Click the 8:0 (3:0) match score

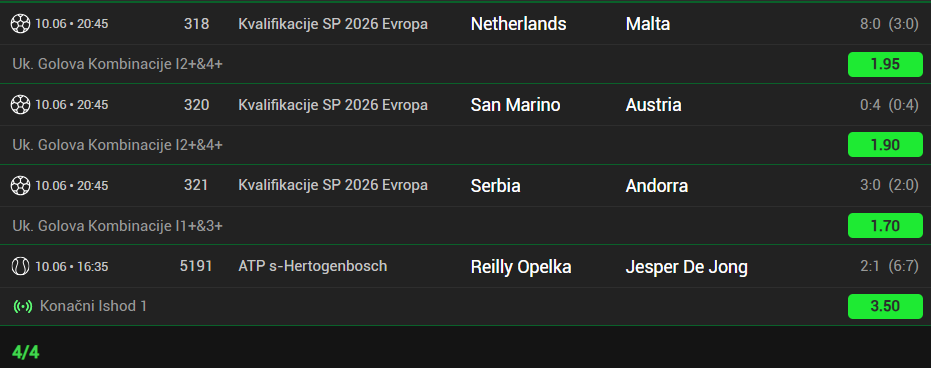tap(889, 24)
